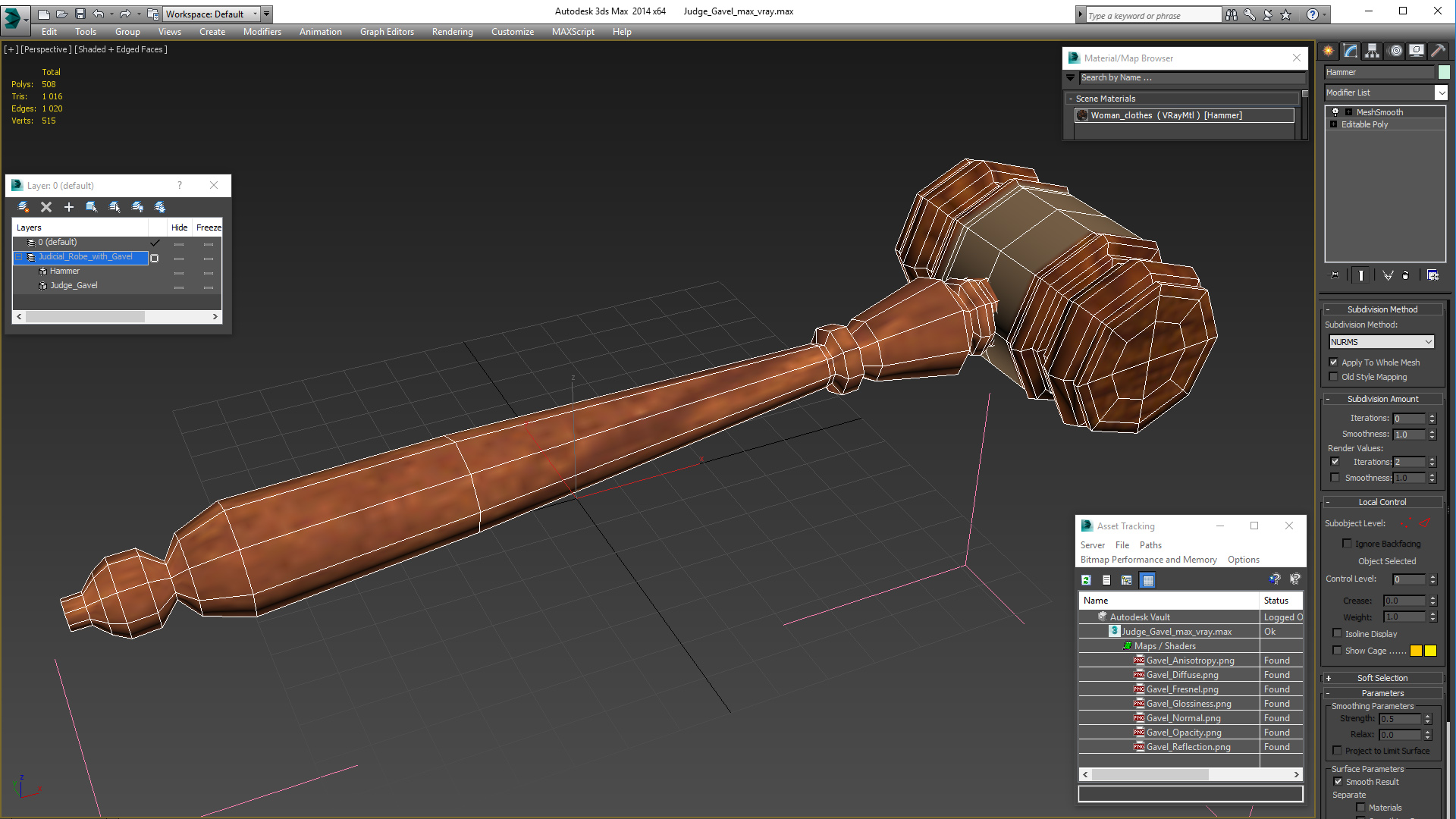1456x819 pixels.
Task: Enable Old Style Mapping checkbox
Action: 1334,377
